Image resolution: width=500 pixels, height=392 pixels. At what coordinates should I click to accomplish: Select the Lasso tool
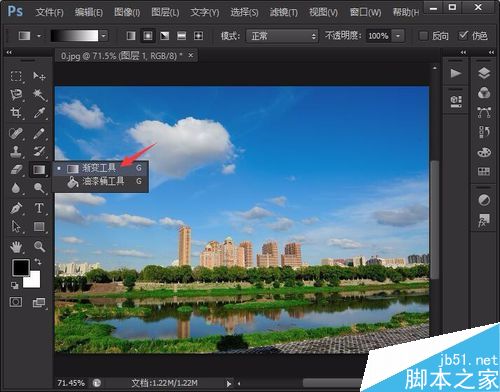(16, 95)
